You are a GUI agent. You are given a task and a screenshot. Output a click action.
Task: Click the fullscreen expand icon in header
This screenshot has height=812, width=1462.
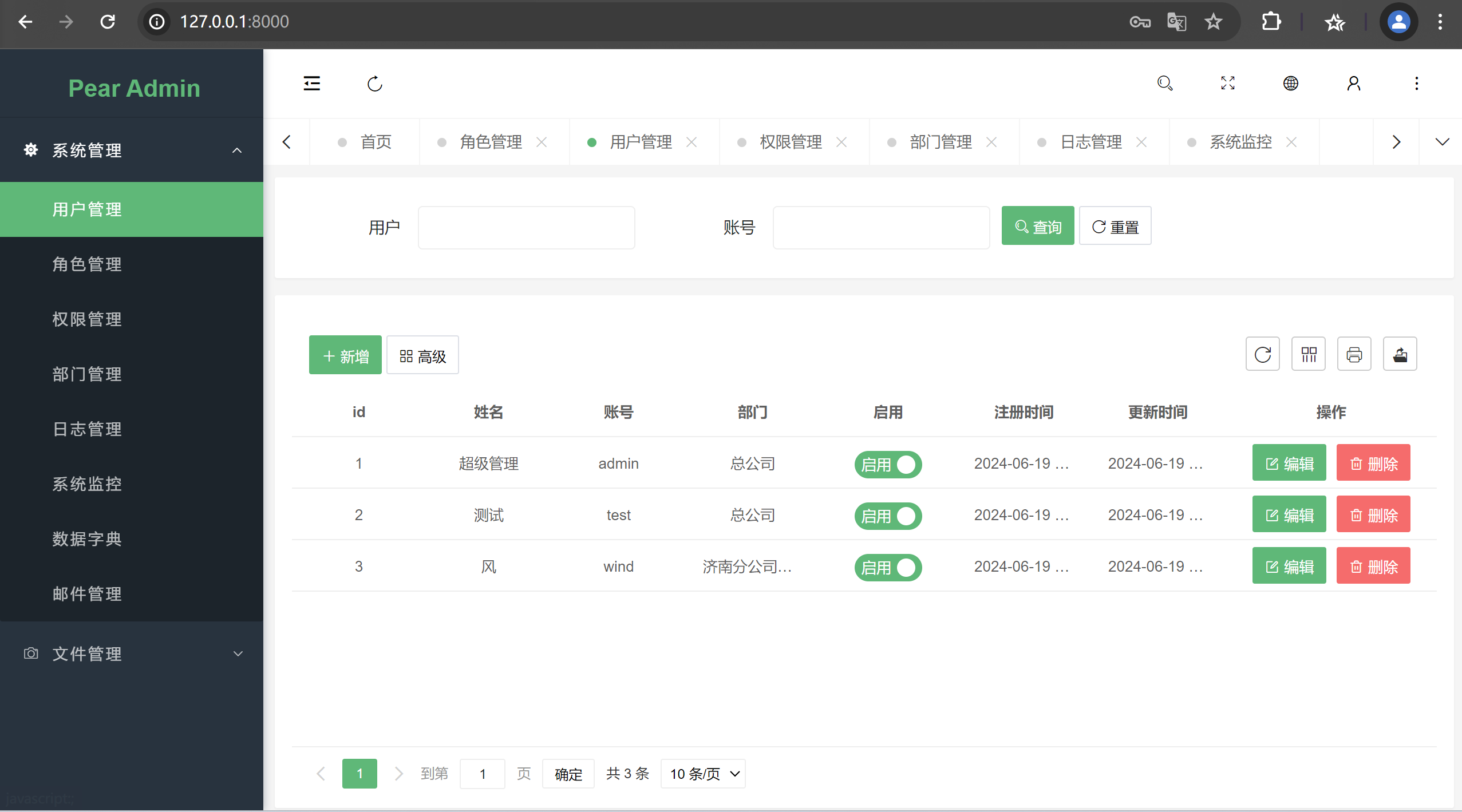1228,84
